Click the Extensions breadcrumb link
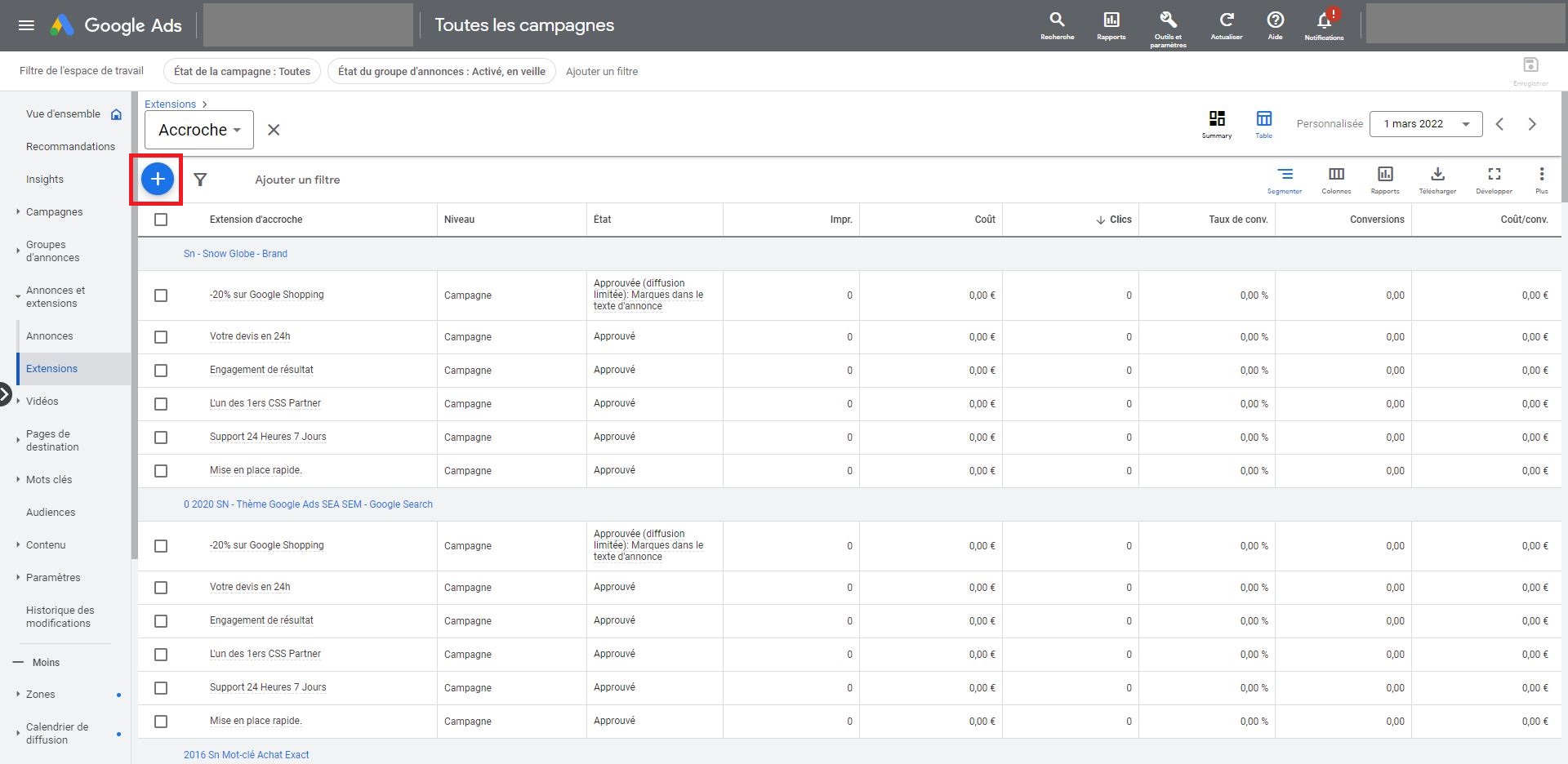The width and height of the screenshot is (1568, 764). [x=170, y=104]
